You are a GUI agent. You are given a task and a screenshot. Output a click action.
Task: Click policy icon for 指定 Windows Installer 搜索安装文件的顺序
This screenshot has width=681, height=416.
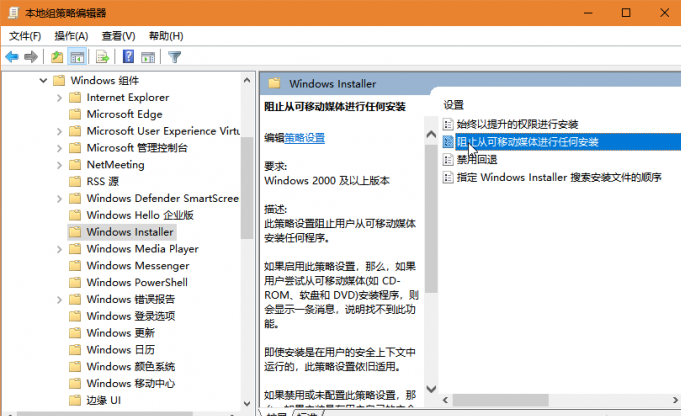click(x=448, y=177)
